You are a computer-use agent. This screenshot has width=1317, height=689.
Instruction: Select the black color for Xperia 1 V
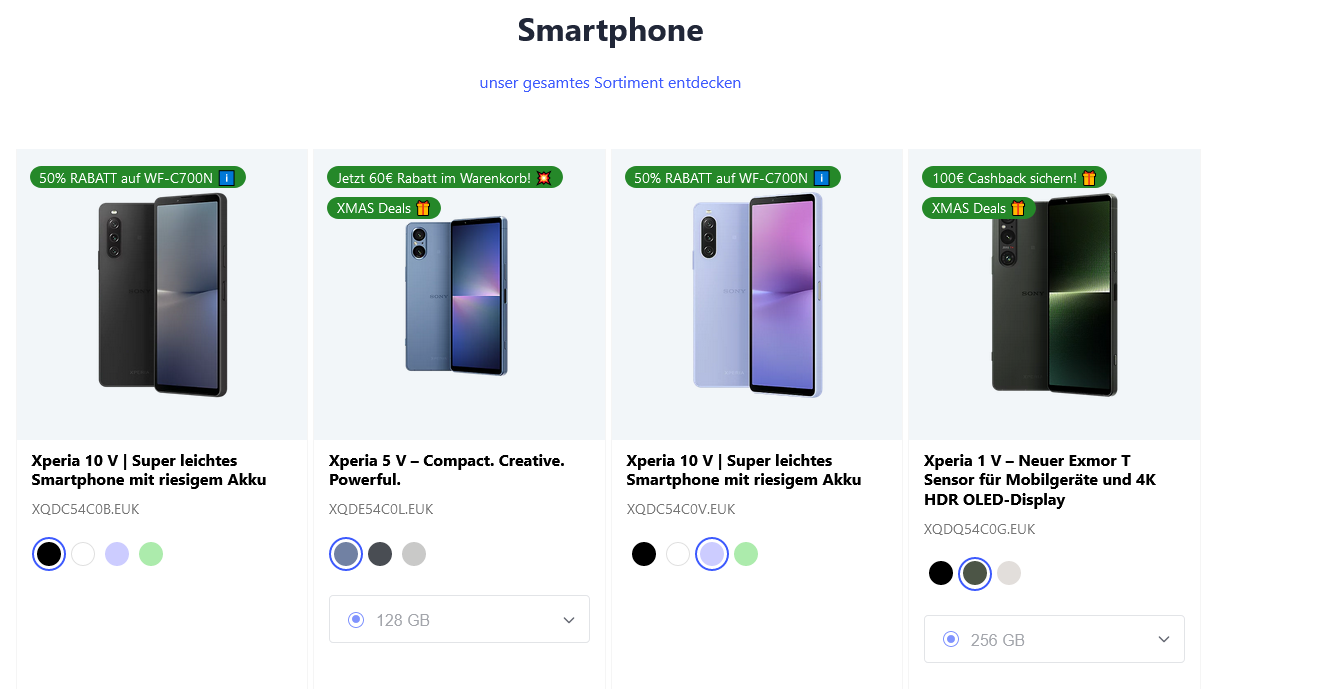[941, 573]
